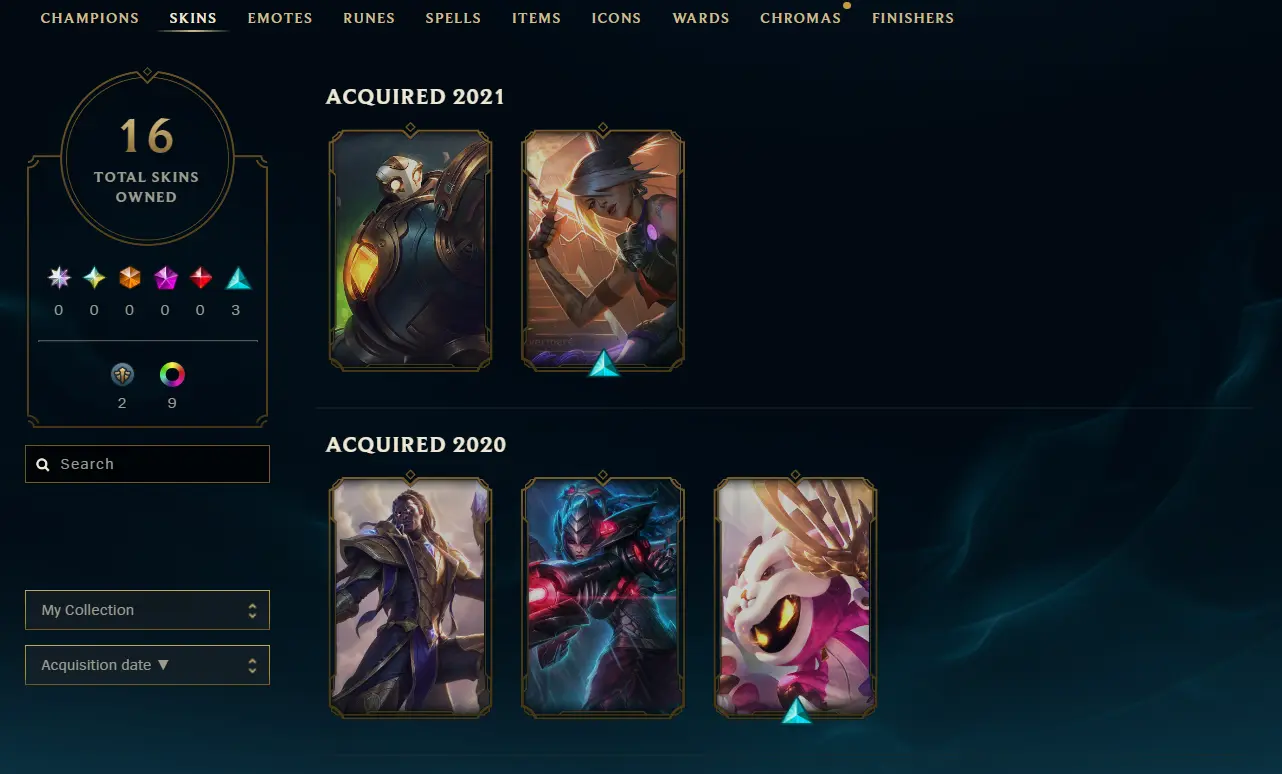Screen dimensions: 1282x774
Task: Open the red-armored skin card from 2020
Action: 603,598
